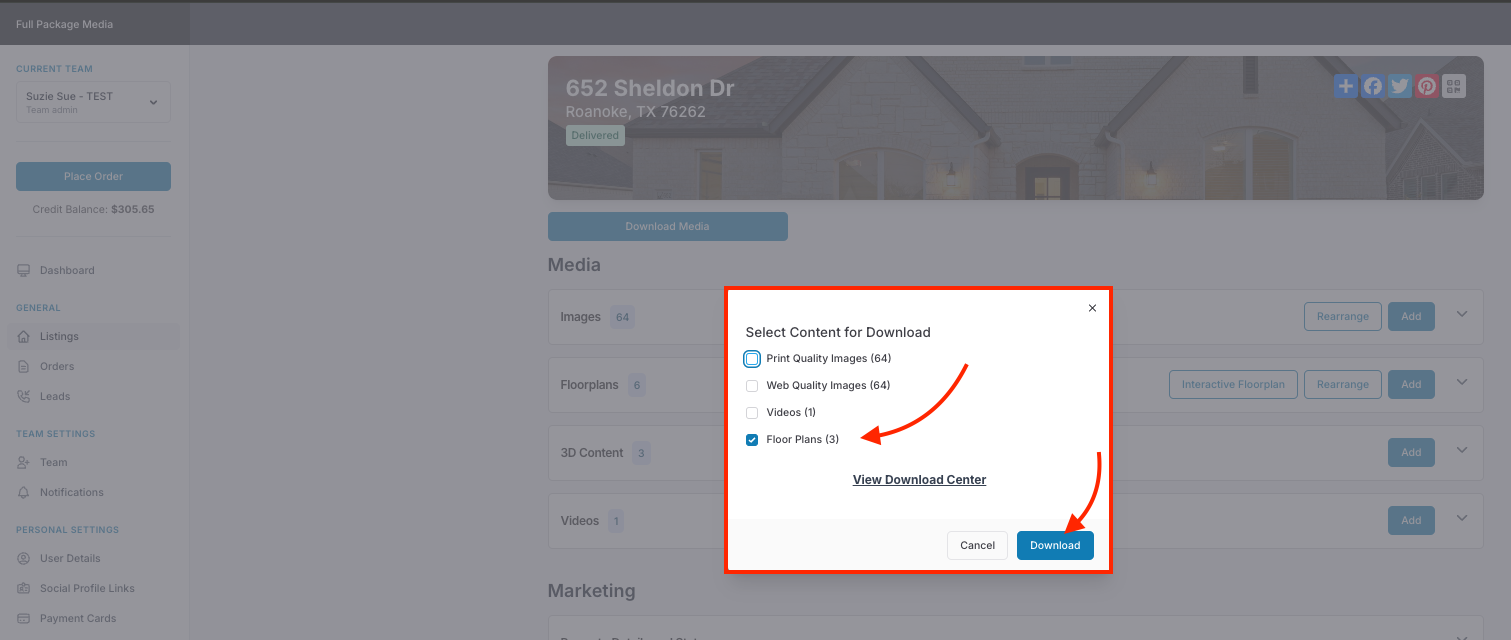Go to Listings in the sidebar
The height and width of the screenshot is (640, 1511).
[x=93, y=336]
